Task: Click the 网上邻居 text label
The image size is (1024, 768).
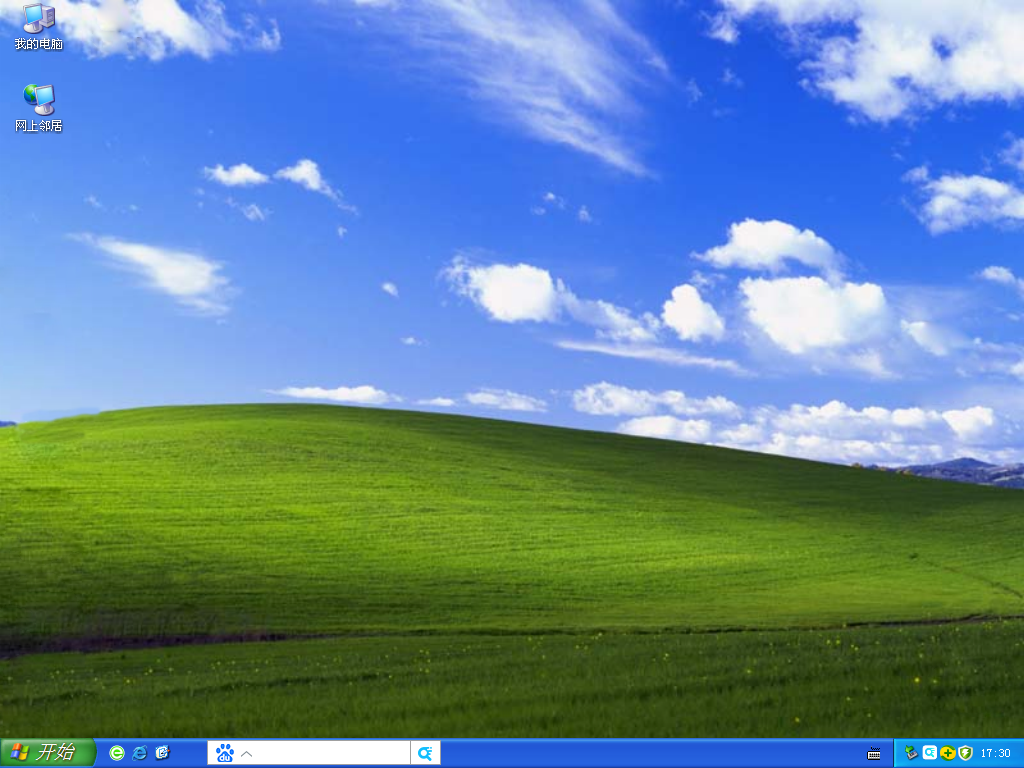Action: [38, 126]
